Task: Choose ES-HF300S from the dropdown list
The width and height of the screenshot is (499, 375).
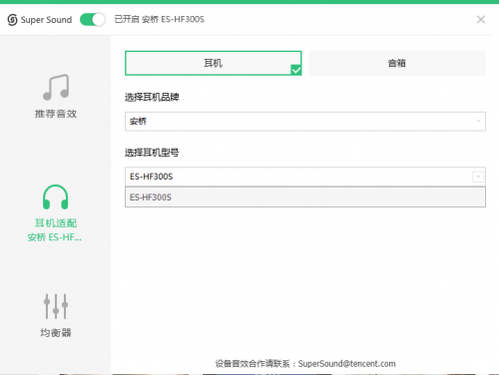Action: [x=305, y=197]
